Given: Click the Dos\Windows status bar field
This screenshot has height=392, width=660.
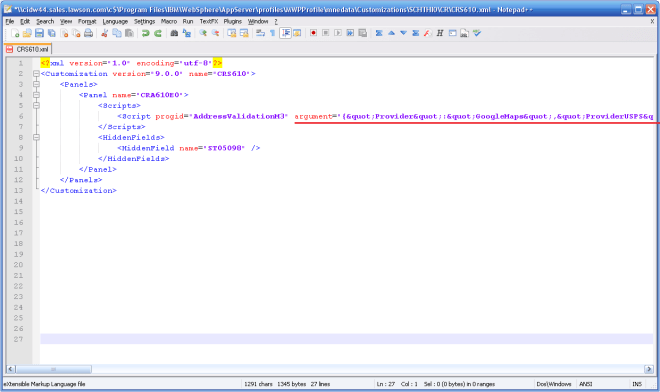Looking at the screenshot, I should click(x=554, y=384).
